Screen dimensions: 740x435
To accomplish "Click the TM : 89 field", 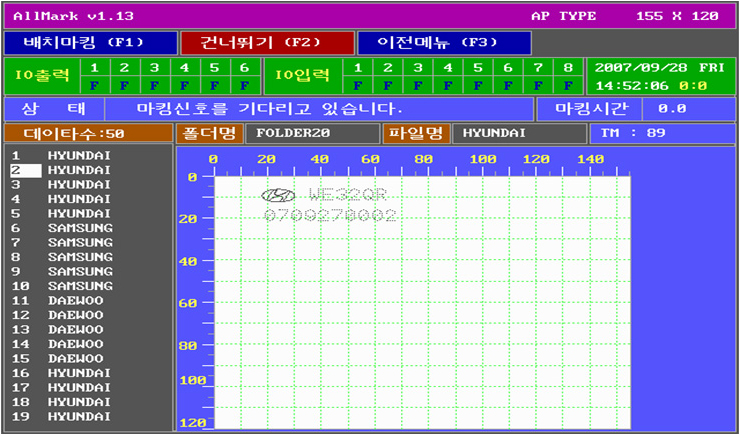I will coord(663,134).
